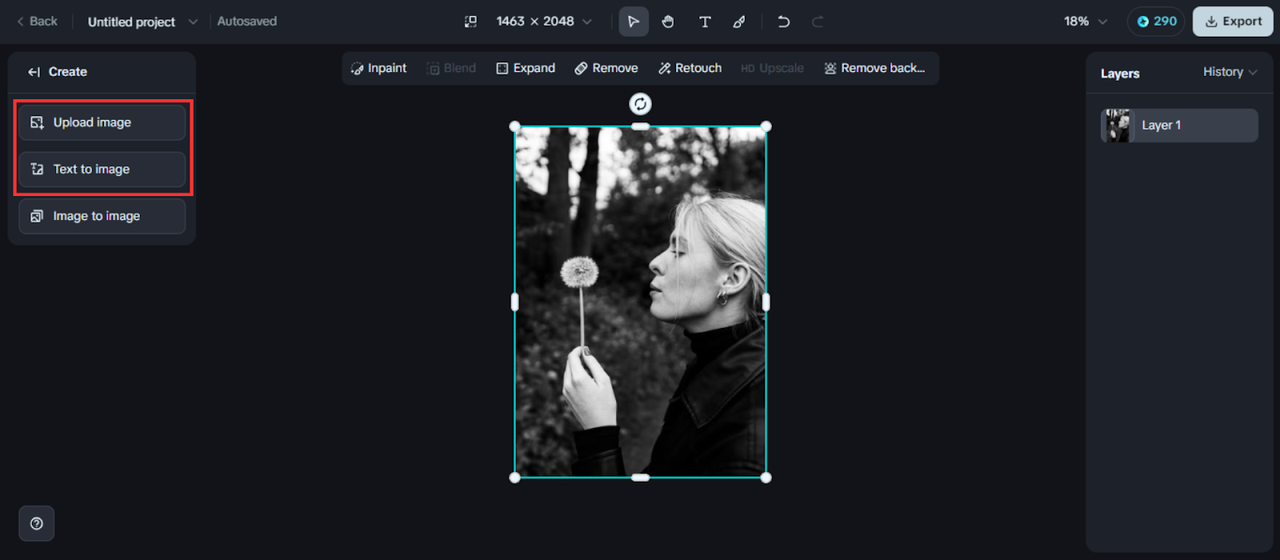1280x560 pixels.
Task: Switch to the Layers tab
Action: click(1120, 73)
